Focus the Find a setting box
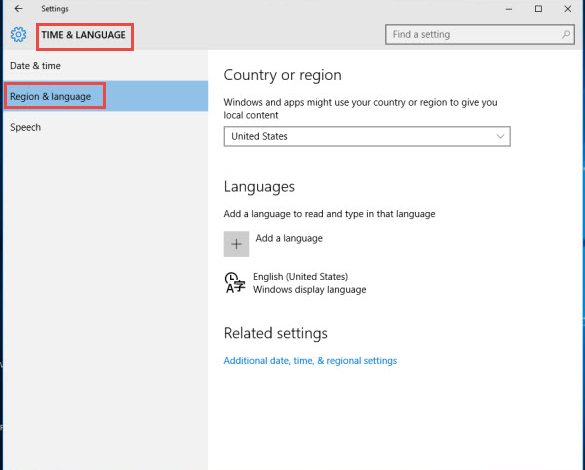 click(x=480, y=35)
